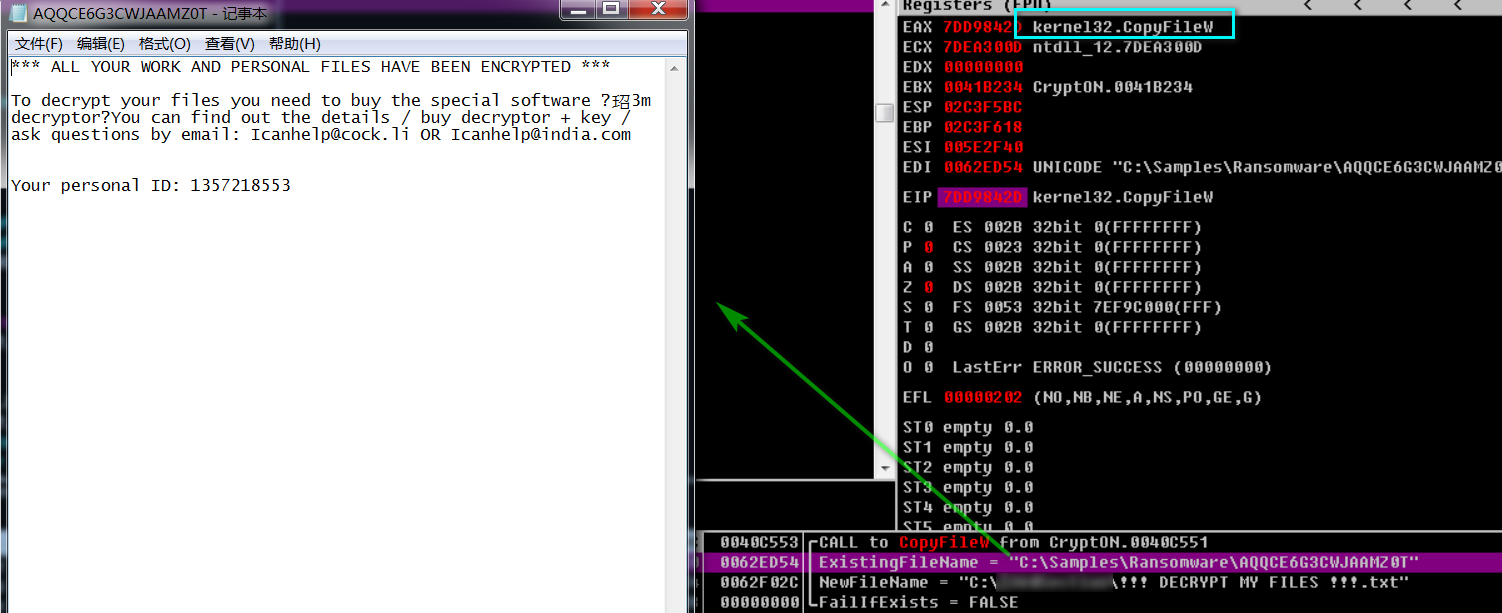Open the 格式(O) menu in Notepad
This screenshot has width=1502, height=613.
pyautogui.click(x=165, y=44)
